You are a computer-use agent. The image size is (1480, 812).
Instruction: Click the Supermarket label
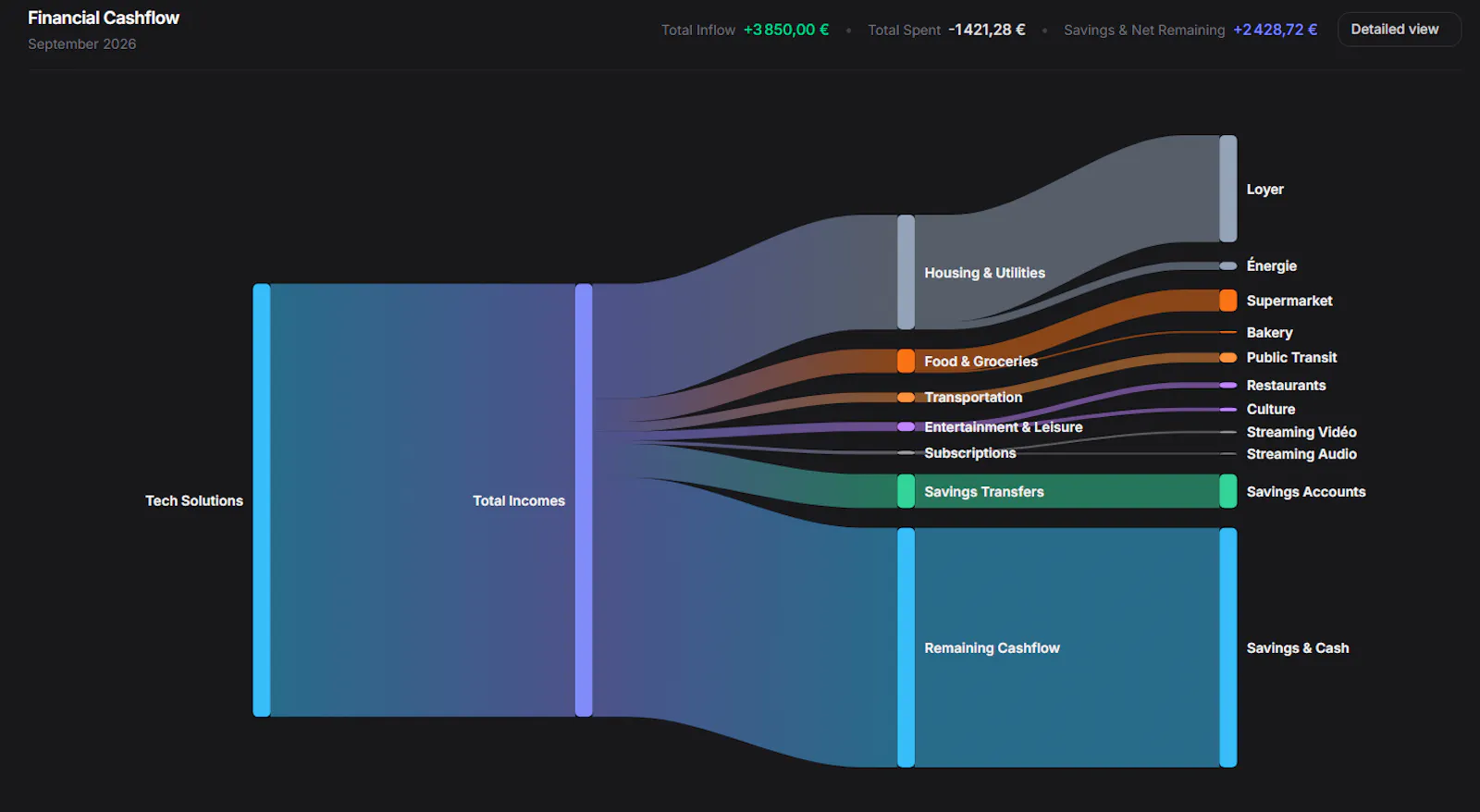pyautogui.click(x=1289, y=301)
